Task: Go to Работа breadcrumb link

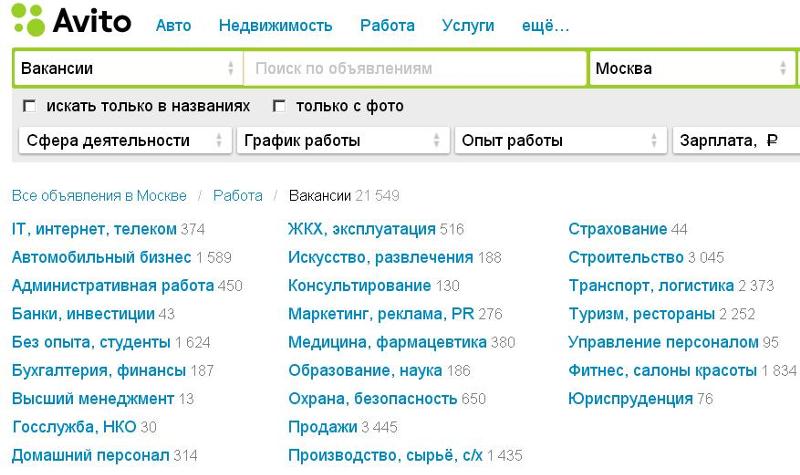Action: click(x=238, y=195)
